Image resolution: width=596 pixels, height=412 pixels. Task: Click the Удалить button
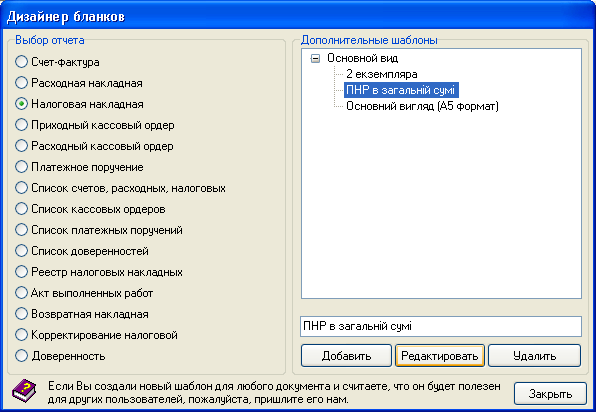(x=534, y=356)
